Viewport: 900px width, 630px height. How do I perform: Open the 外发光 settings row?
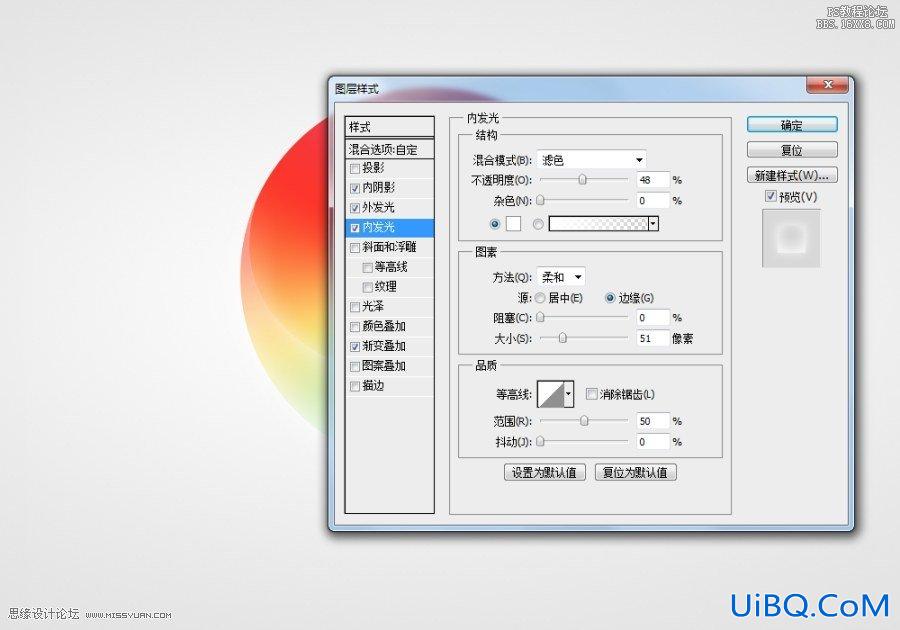[x=389, y=208]
